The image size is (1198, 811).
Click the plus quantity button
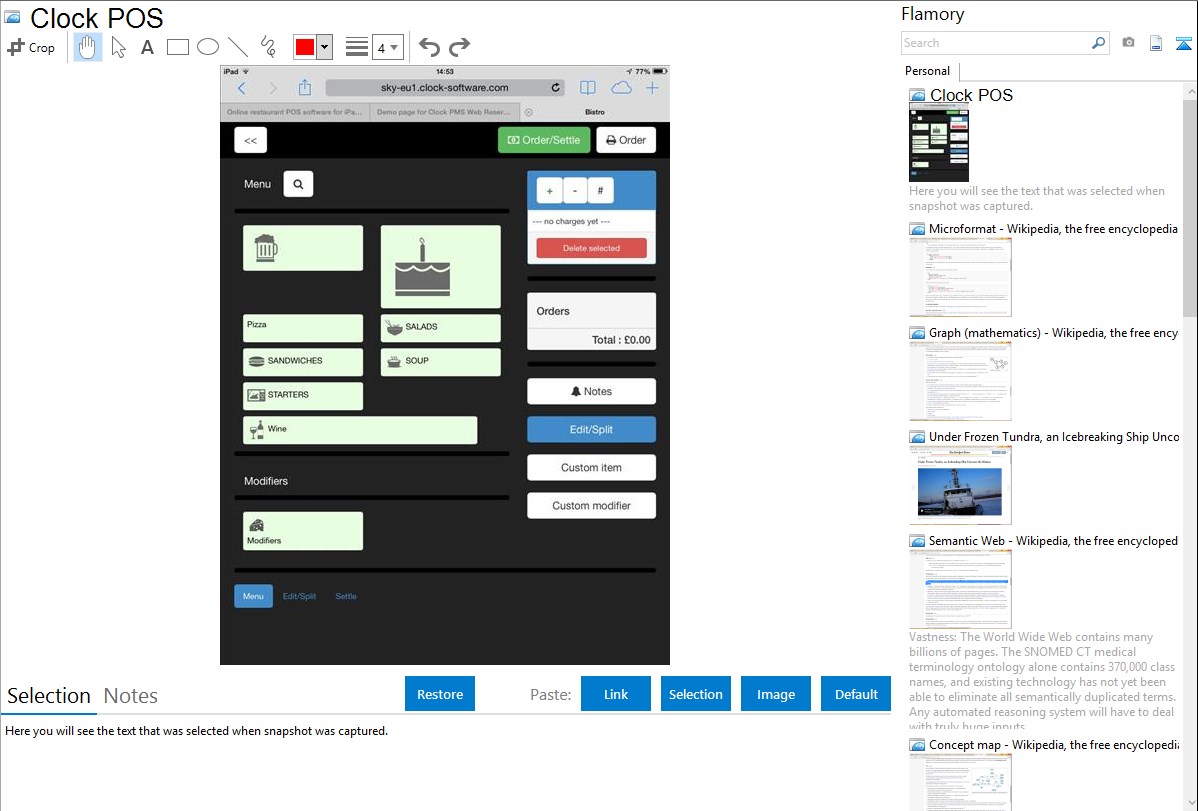(549, 191)
